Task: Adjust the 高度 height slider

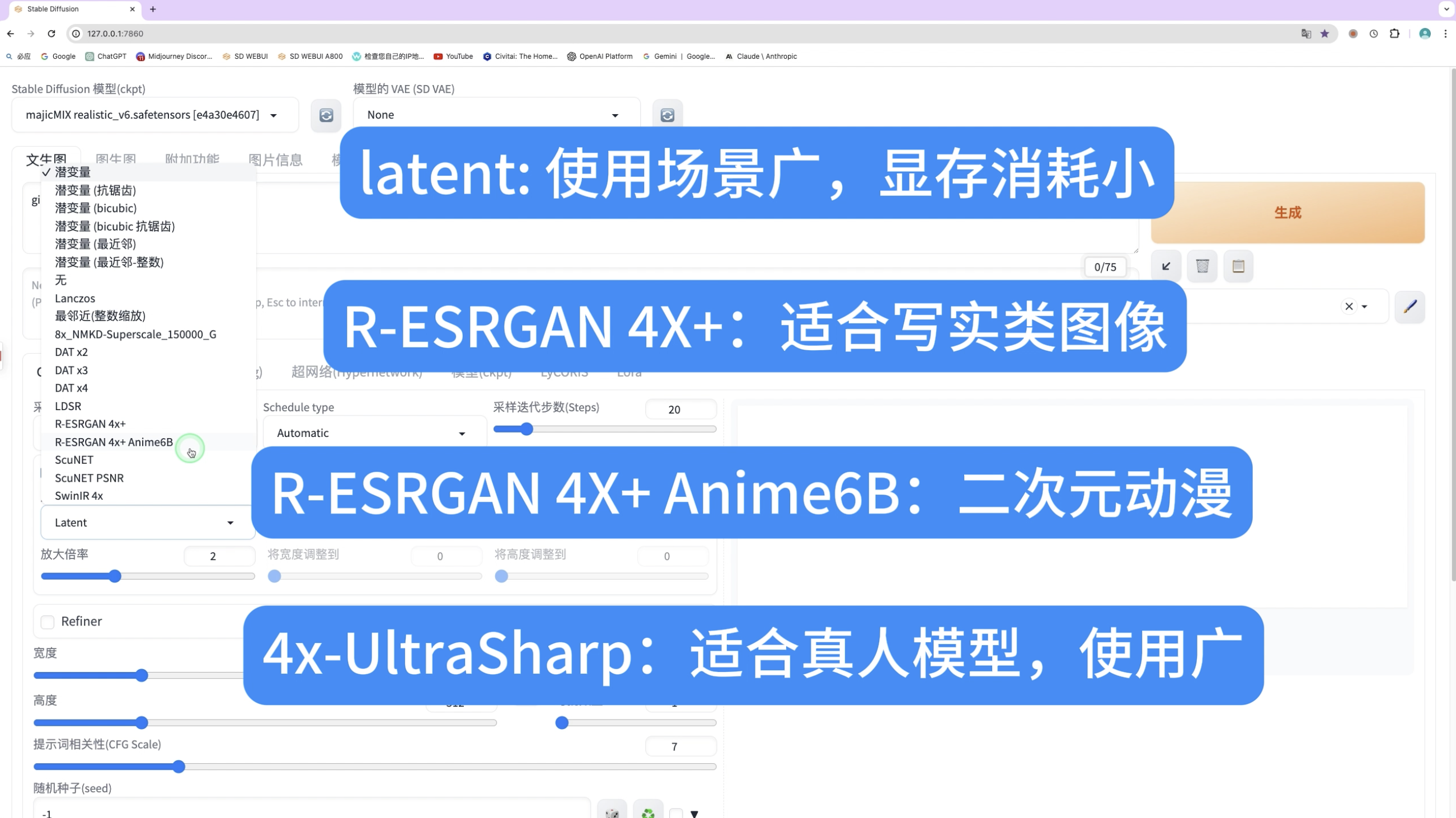Action: tap(265, 722)
